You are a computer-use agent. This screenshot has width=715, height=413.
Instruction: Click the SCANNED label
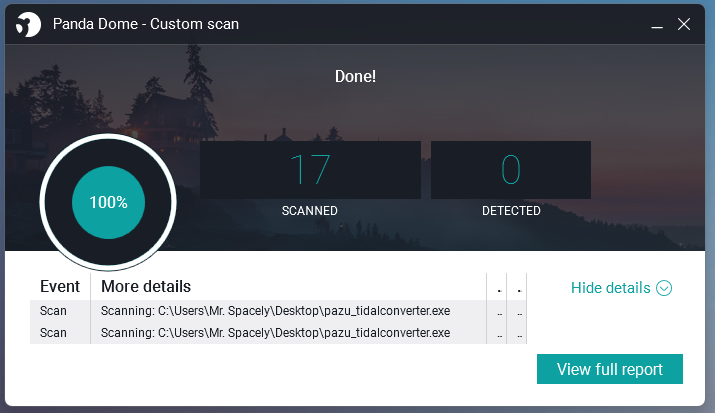[310, 211]
